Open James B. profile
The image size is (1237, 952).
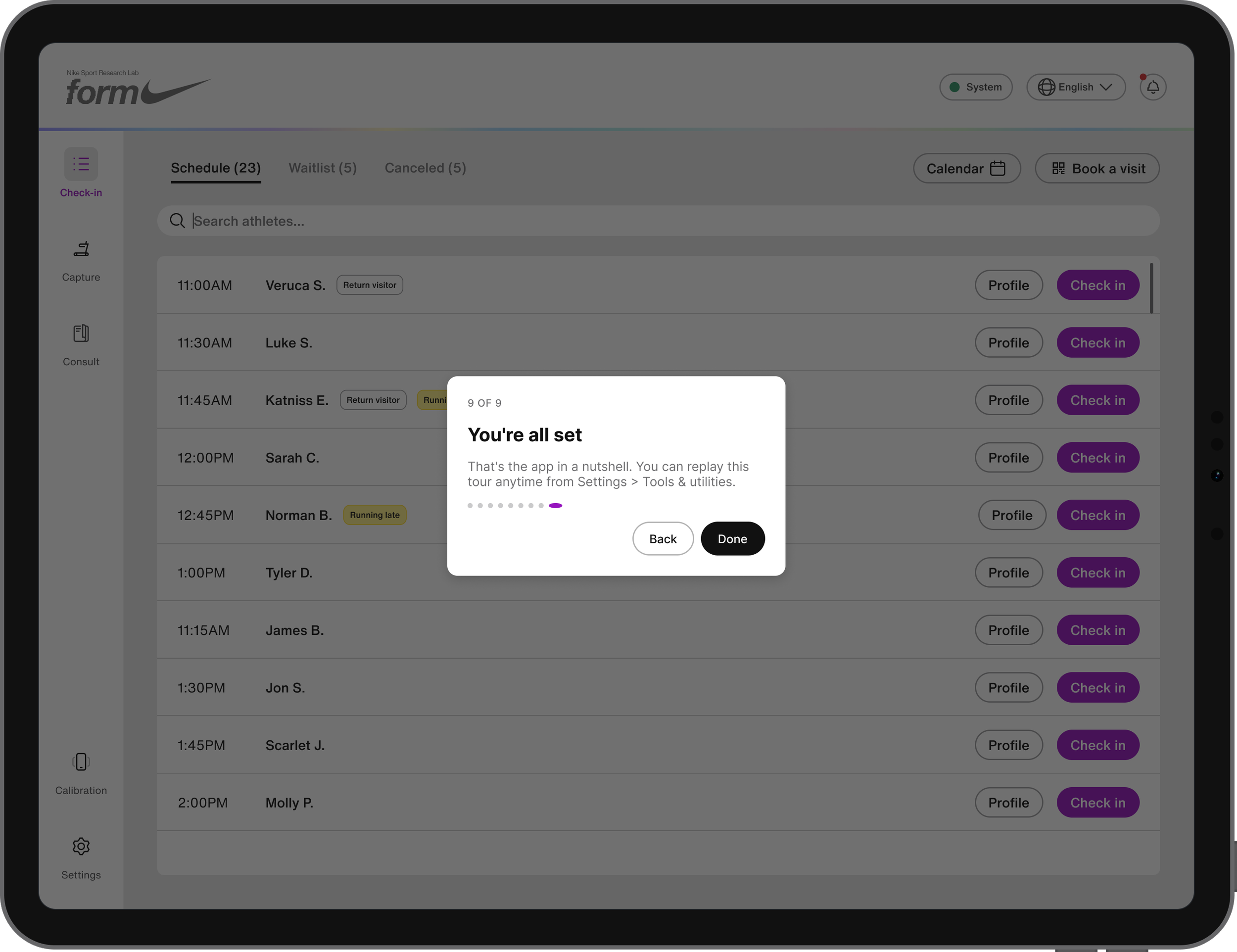coord(1008,630)
